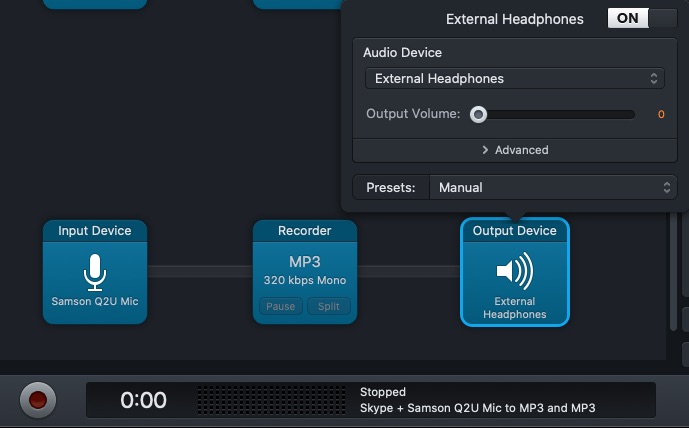The width and height of the screenshot is (689, 428).
Task: Open the Presets Manual dropdown
Action: click(553, 188)
